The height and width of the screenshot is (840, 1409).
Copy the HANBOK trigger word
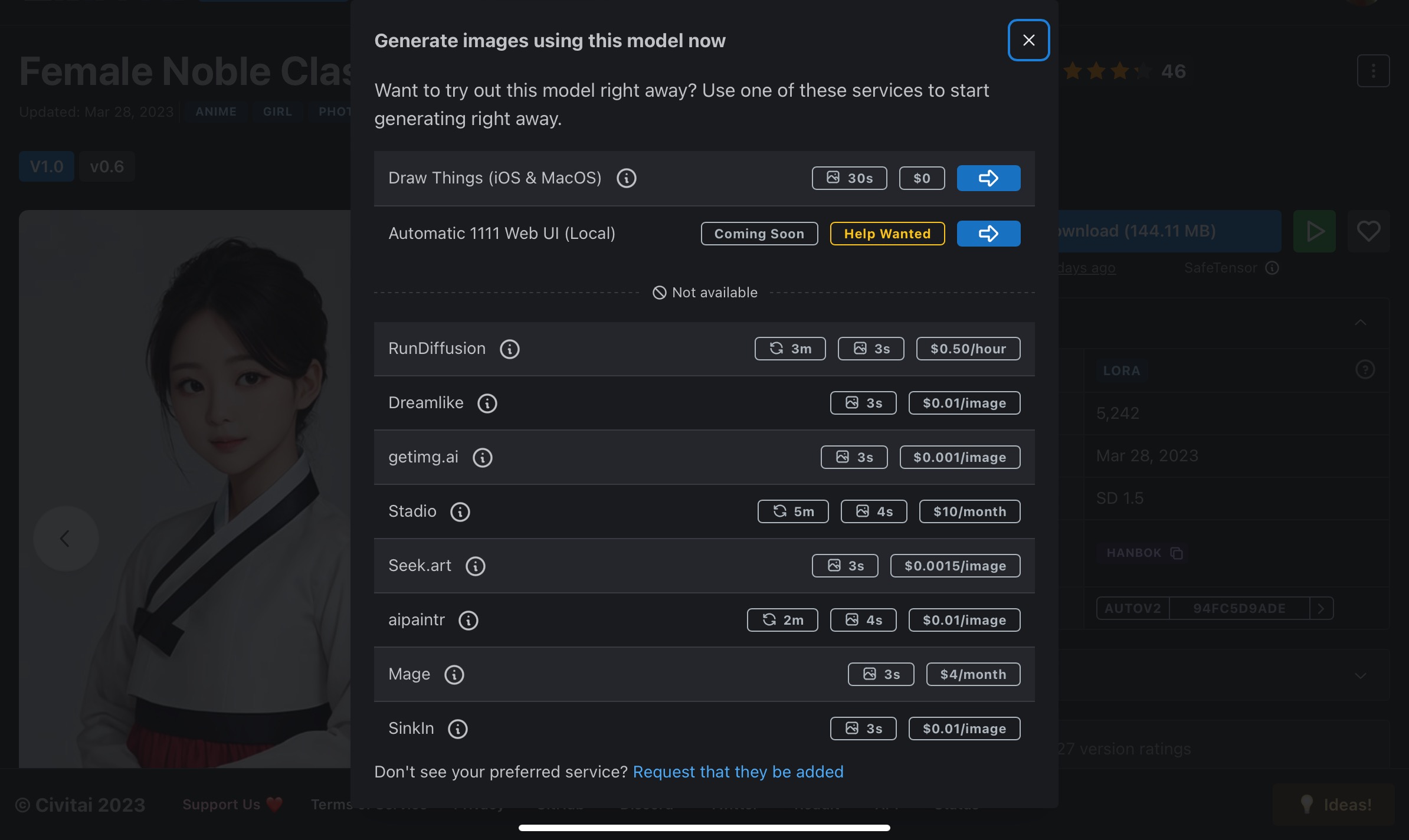click(1177, 553)
